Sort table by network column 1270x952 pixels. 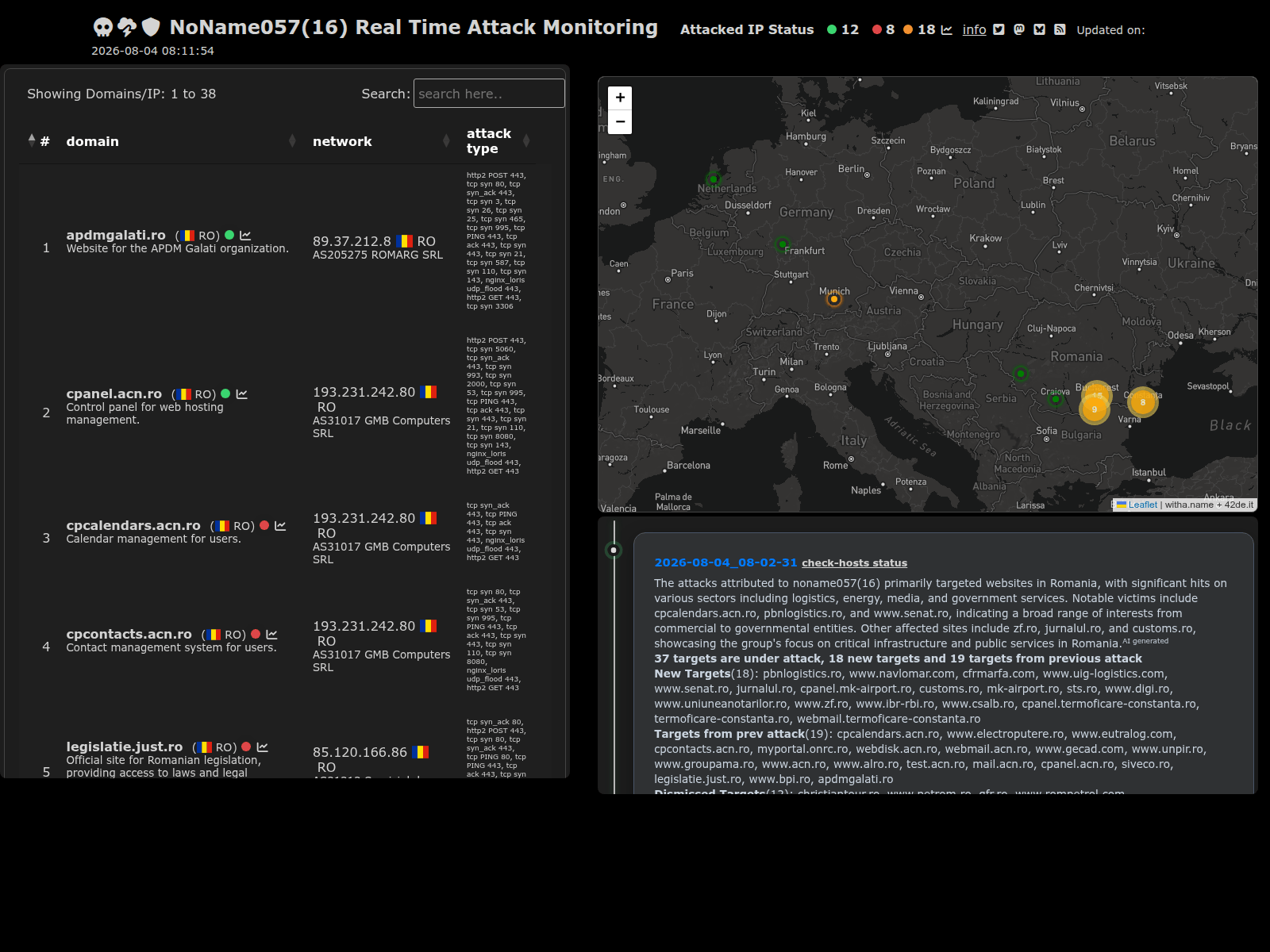click(381, 141)
